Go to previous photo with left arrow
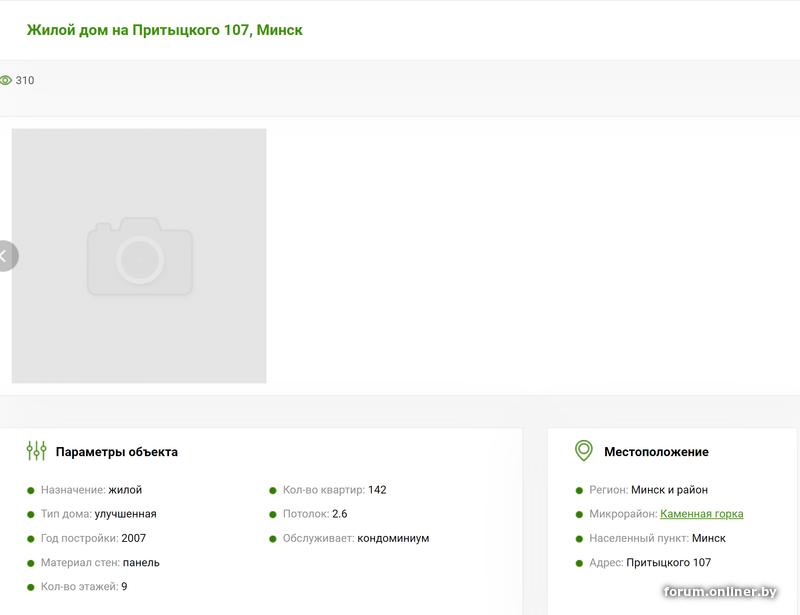The image size is (800, 615). click(x=5, y=256)
